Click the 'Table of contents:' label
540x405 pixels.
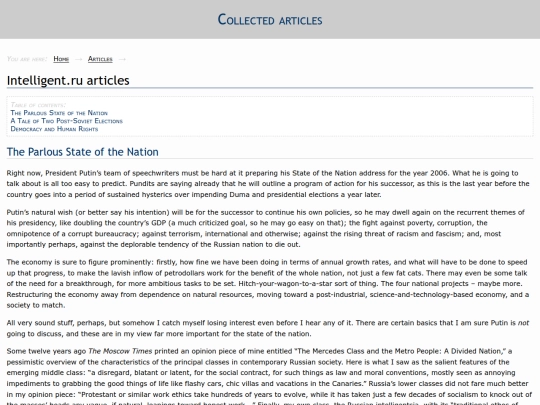pyautogui.click(x=38, y=105)
